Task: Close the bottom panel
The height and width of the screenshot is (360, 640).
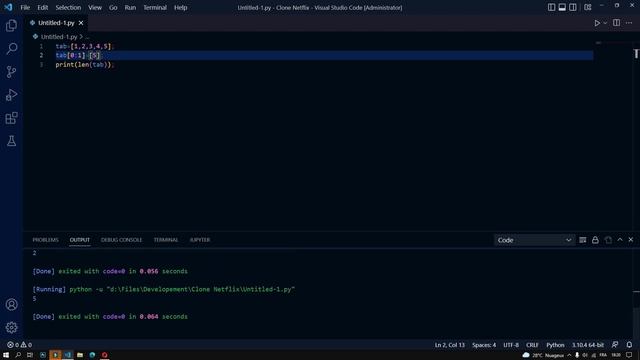Action: click(631, 240)
